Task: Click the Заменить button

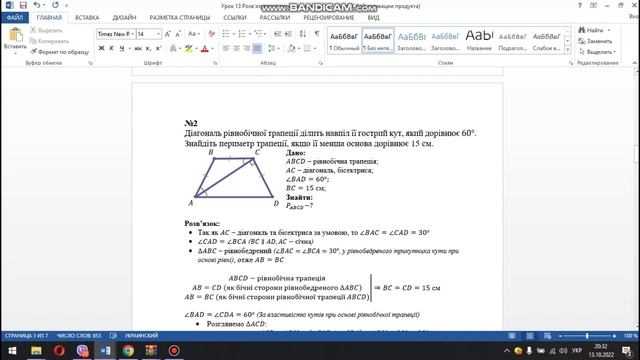Action: 596,41
